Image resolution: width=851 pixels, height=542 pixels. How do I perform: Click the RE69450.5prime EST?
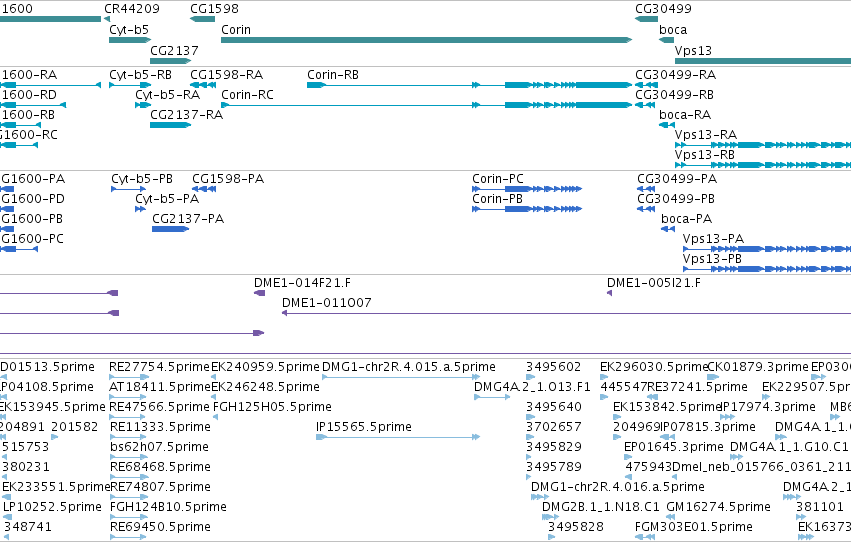click(x=128, y=537)
